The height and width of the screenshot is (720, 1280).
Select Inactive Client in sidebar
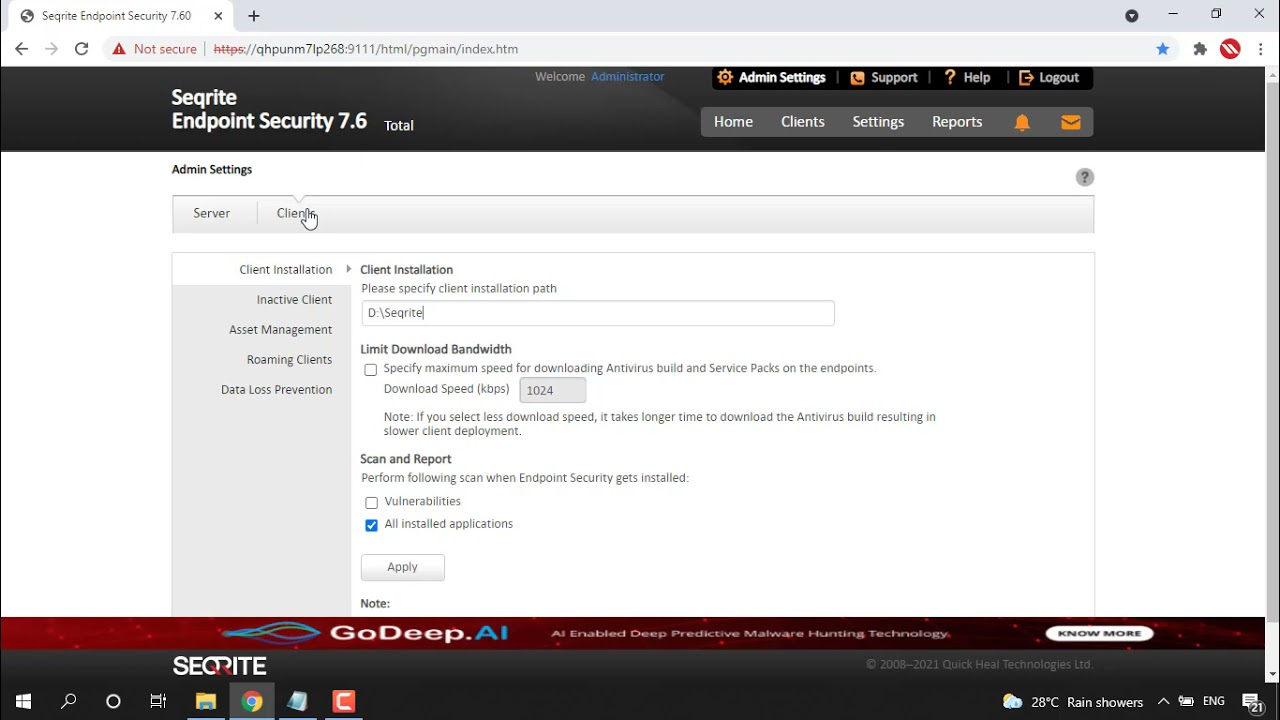coord(294,300)
